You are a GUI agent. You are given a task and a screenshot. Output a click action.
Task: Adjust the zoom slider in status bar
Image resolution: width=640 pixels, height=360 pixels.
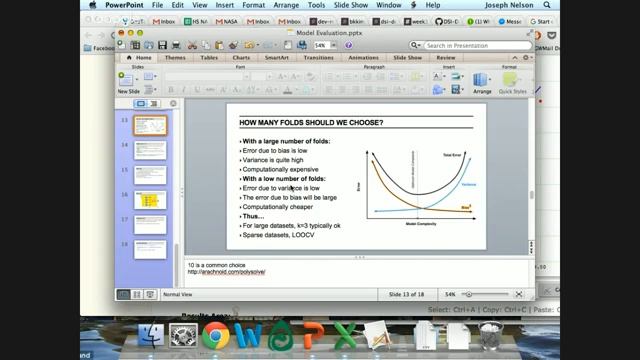469,294
